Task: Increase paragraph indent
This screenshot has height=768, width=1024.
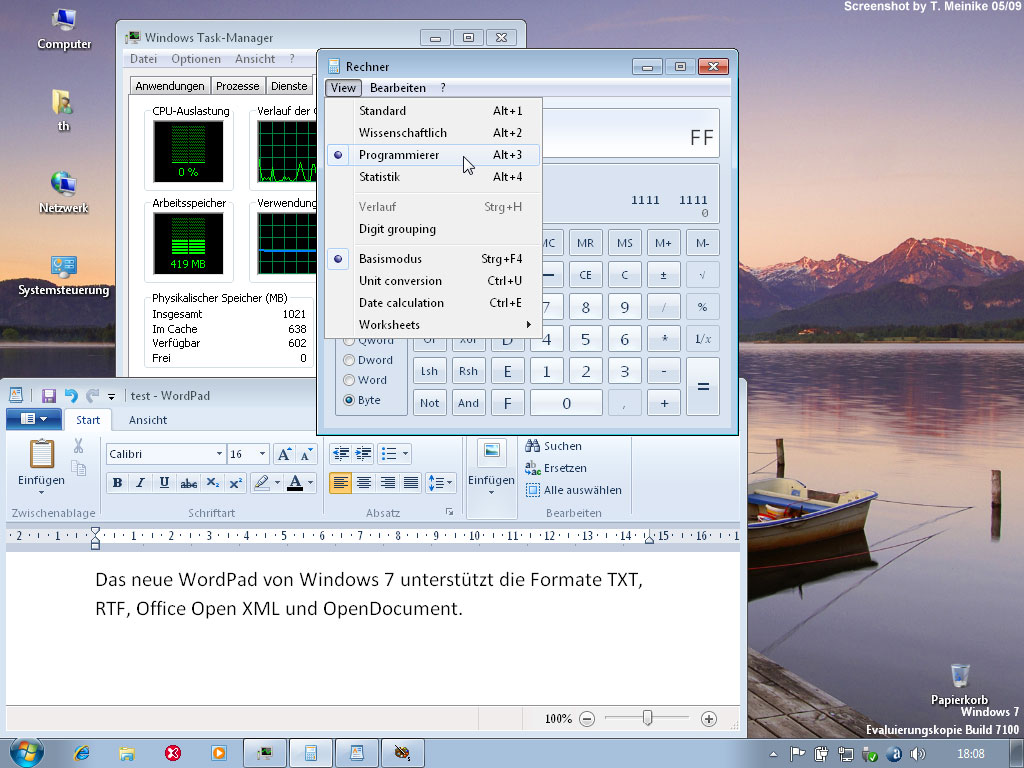Action: 363,453
